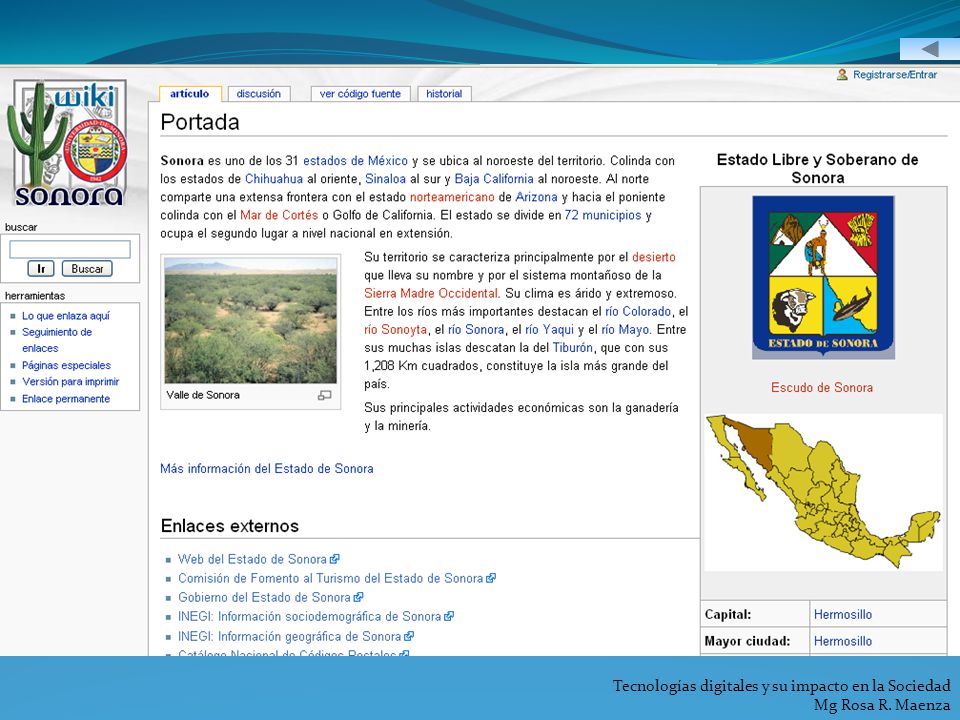Follow the río Colorado link
The height and width of the screenshot is (720, 960).
[638, 312]
